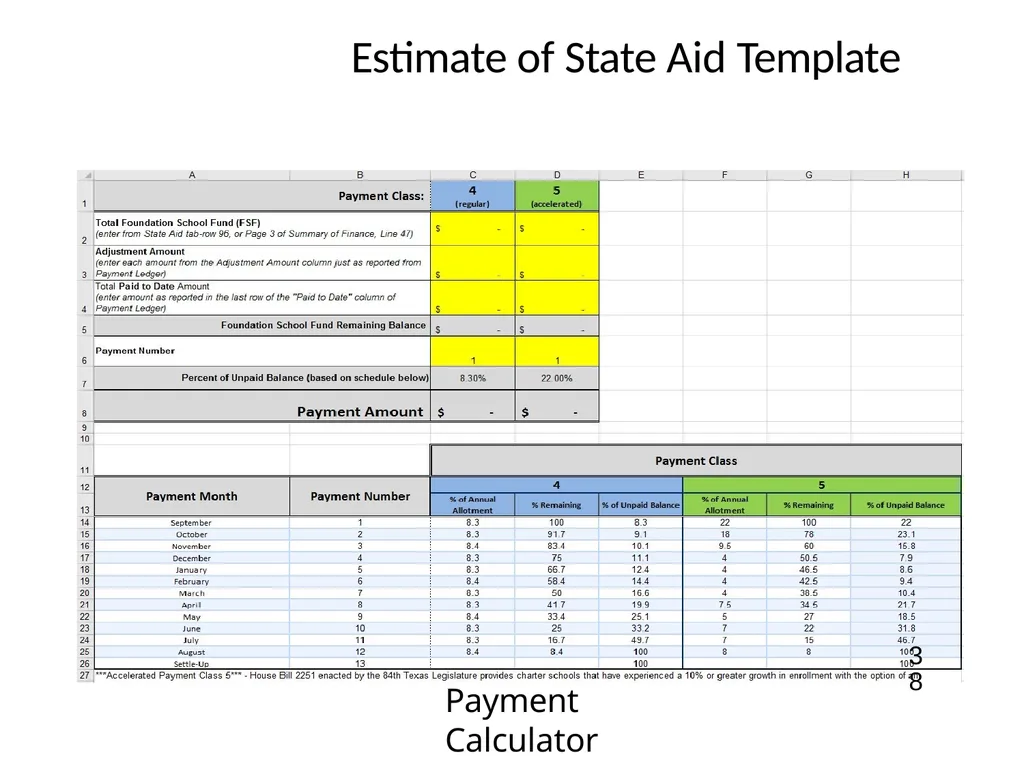
Task: Click the yellow FSF input cell for class 5
Action: tap(557, 228)
